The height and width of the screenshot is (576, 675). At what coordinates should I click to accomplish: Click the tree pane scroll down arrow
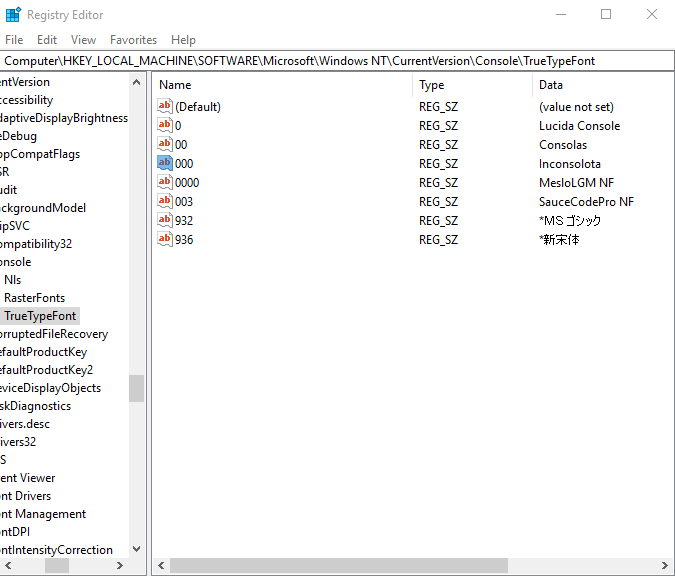pyautogui.click(x=136, y=549)
